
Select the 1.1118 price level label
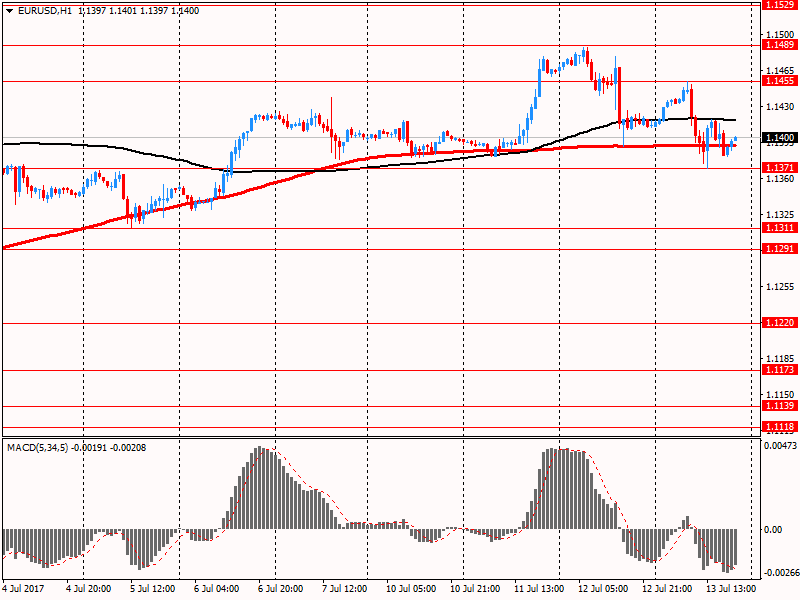point(780,427)
